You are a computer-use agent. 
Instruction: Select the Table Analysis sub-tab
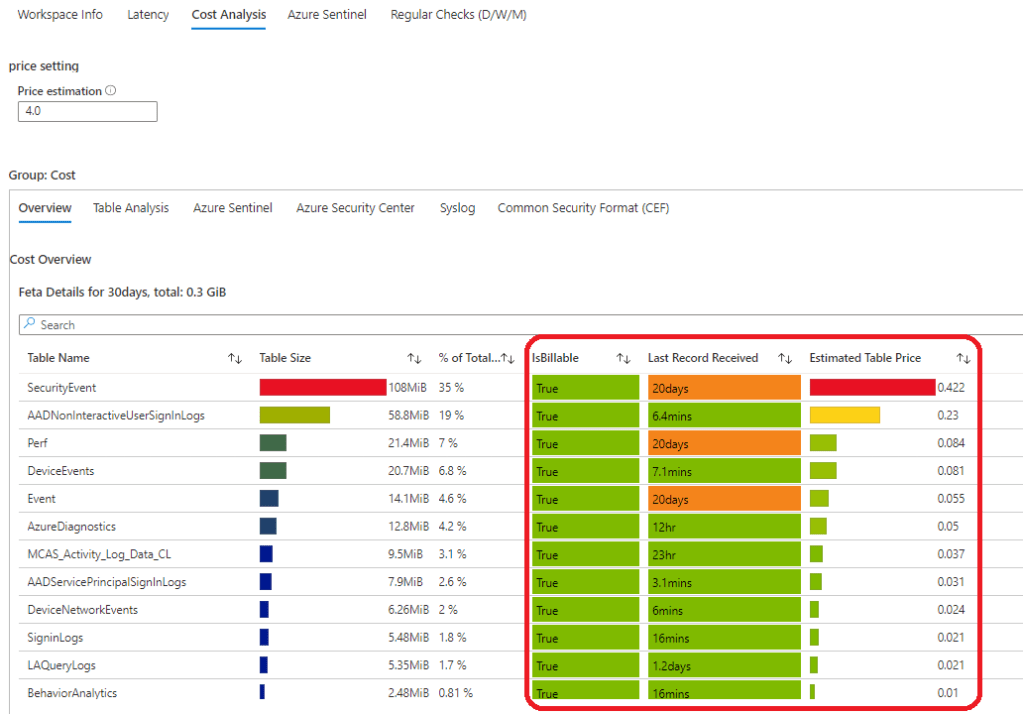point(131,208)
